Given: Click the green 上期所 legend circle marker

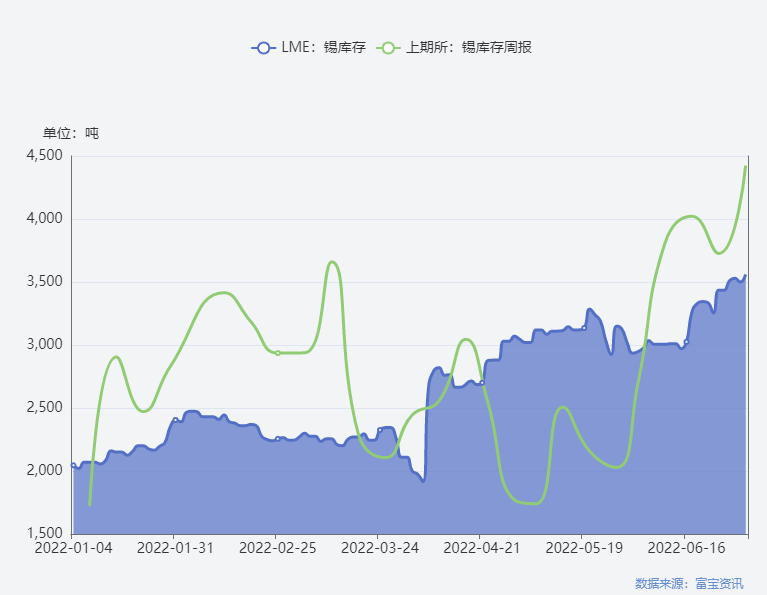Looking at the screenshot, I should click(x=388, y=48).
